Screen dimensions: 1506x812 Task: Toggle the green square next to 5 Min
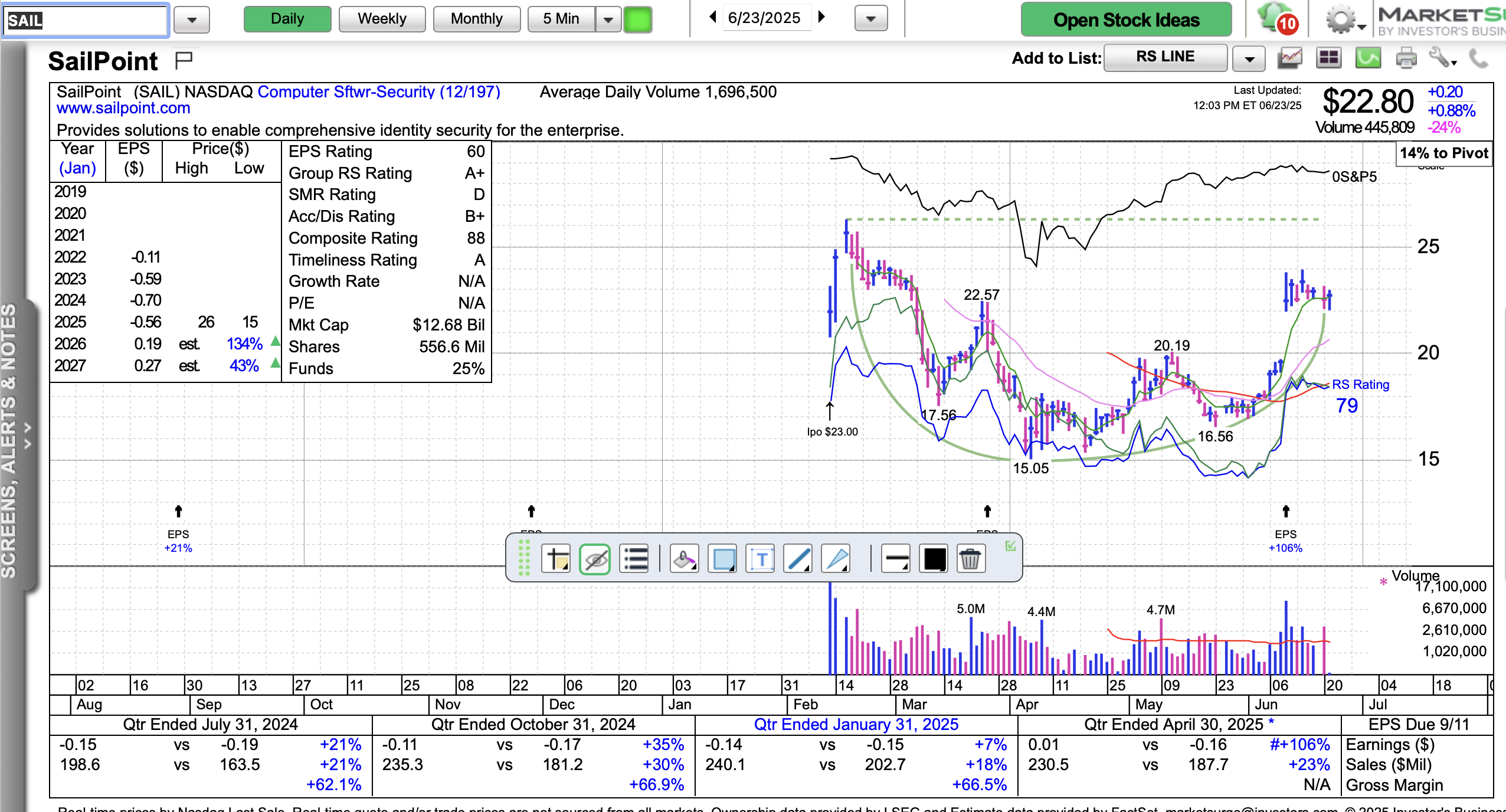(x=637, y=19)
